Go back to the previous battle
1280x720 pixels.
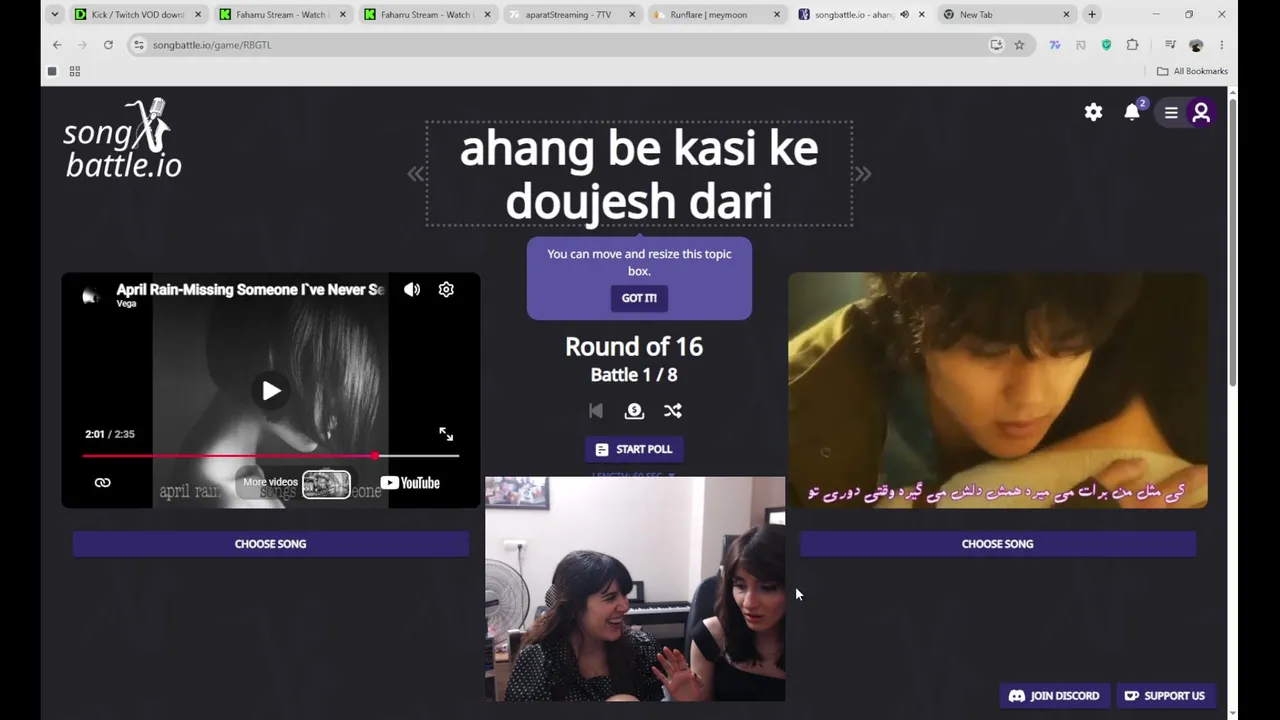(596, 411)
